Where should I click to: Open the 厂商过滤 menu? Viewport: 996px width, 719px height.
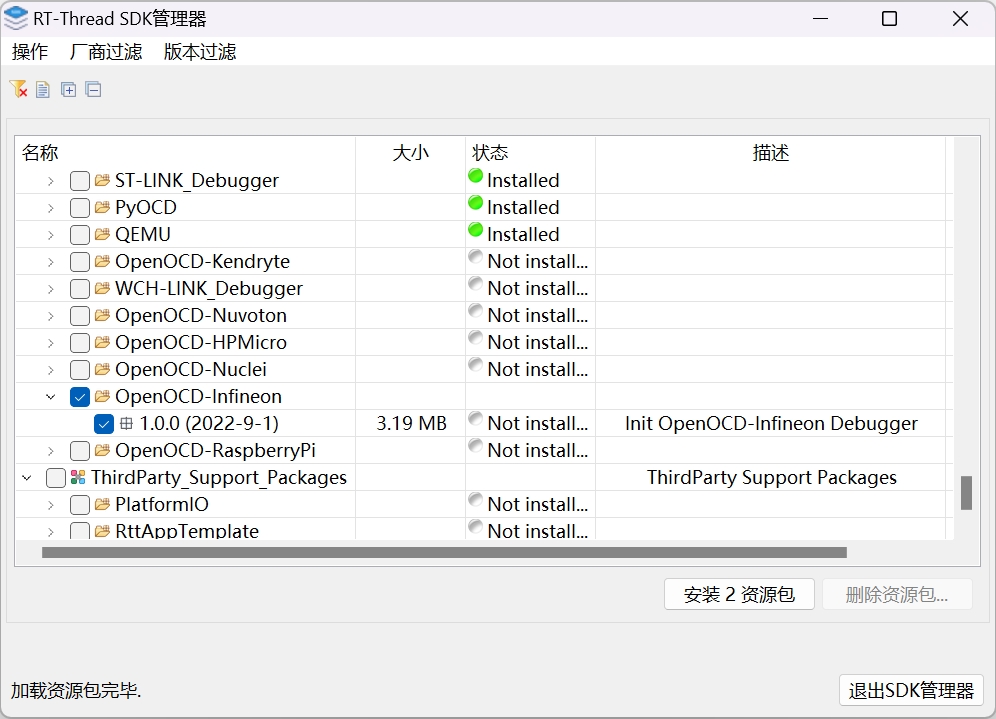coord(106,51)
